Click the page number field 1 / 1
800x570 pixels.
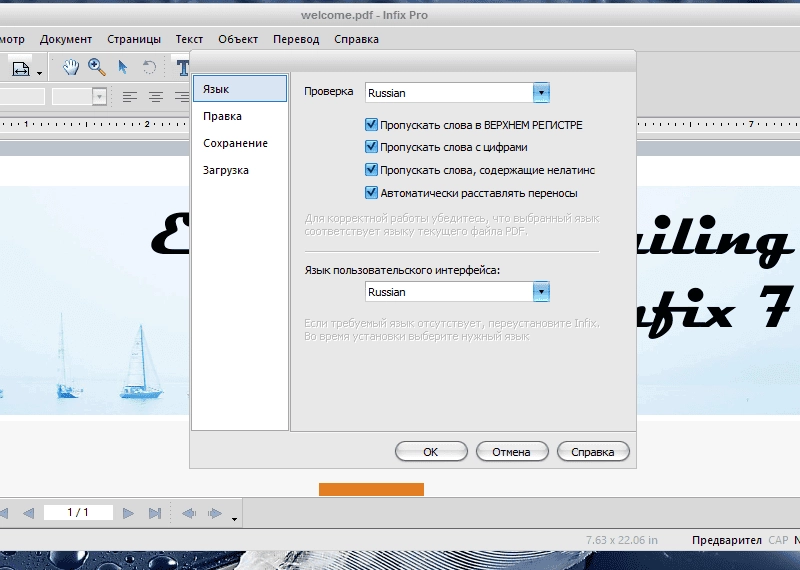[78, 512]
